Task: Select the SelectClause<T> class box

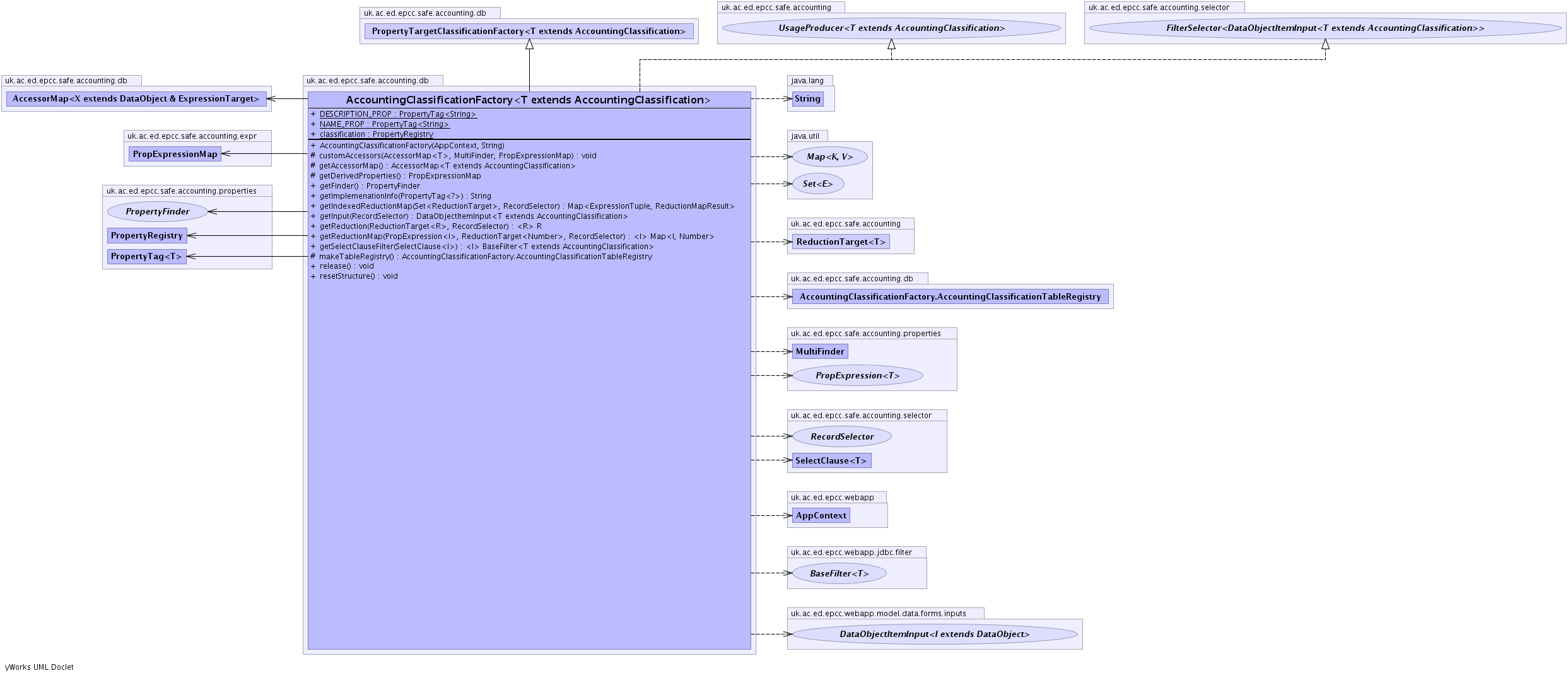Action: [831, 461]
